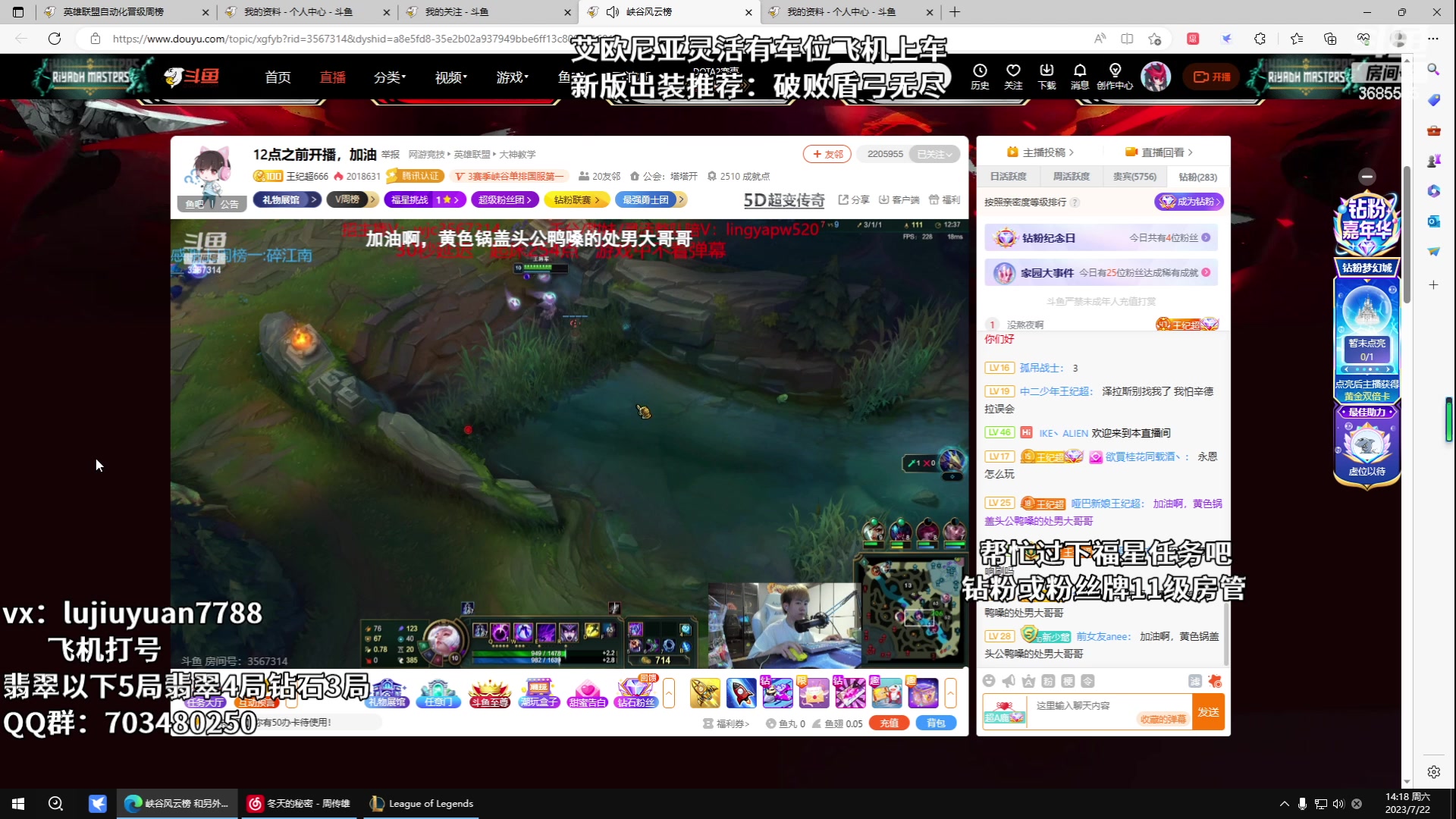Expand 直播回看 chevron
The height and width of the screenshot is (819, 1456).
1191,152
